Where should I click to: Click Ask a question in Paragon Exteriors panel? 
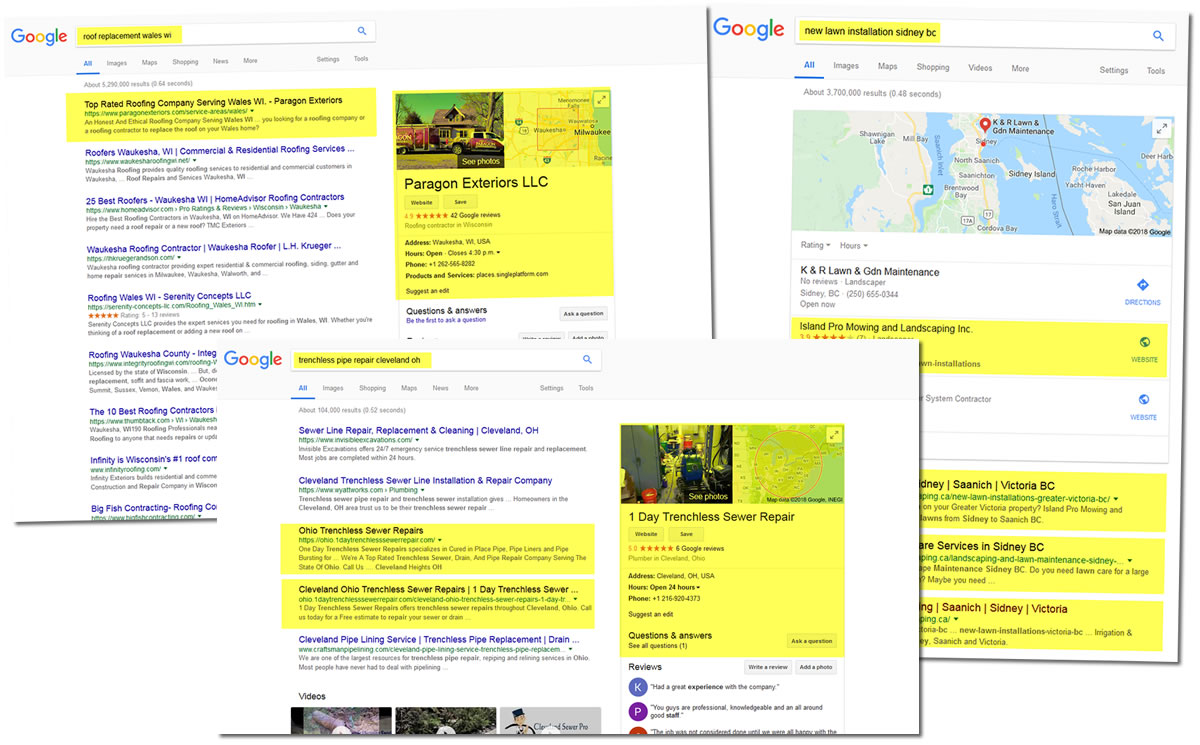583,314
